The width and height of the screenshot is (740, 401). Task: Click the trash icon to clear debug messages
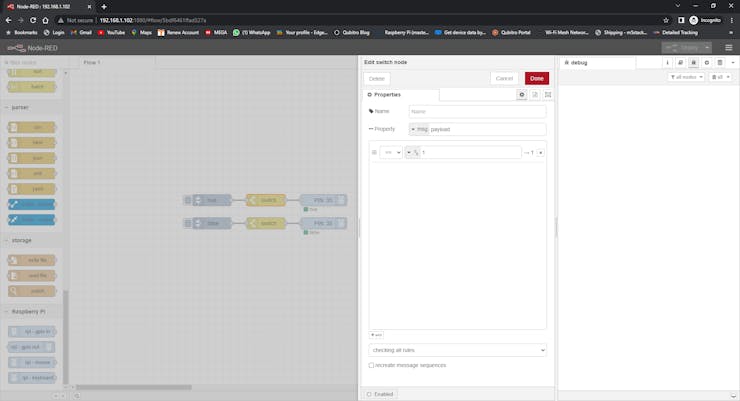coord(717,77)
